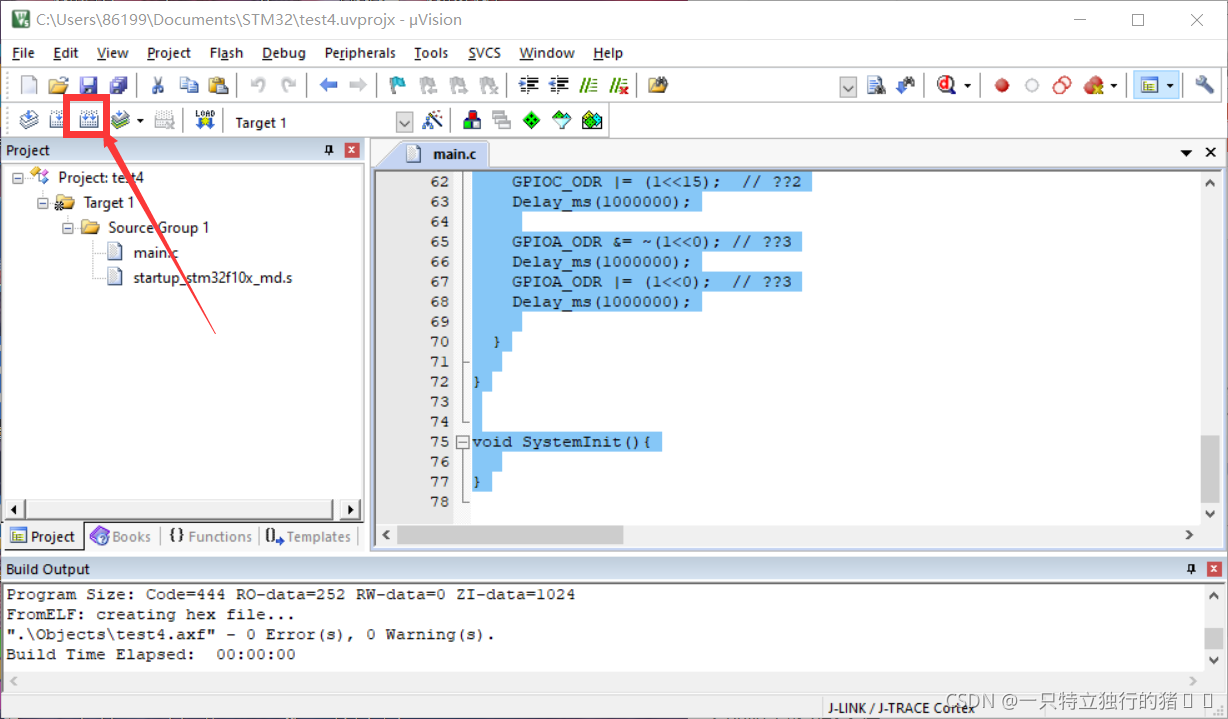Open the find text combo box dropdown
Screen dimensions: 1228x719
click(x=848, y=87)
